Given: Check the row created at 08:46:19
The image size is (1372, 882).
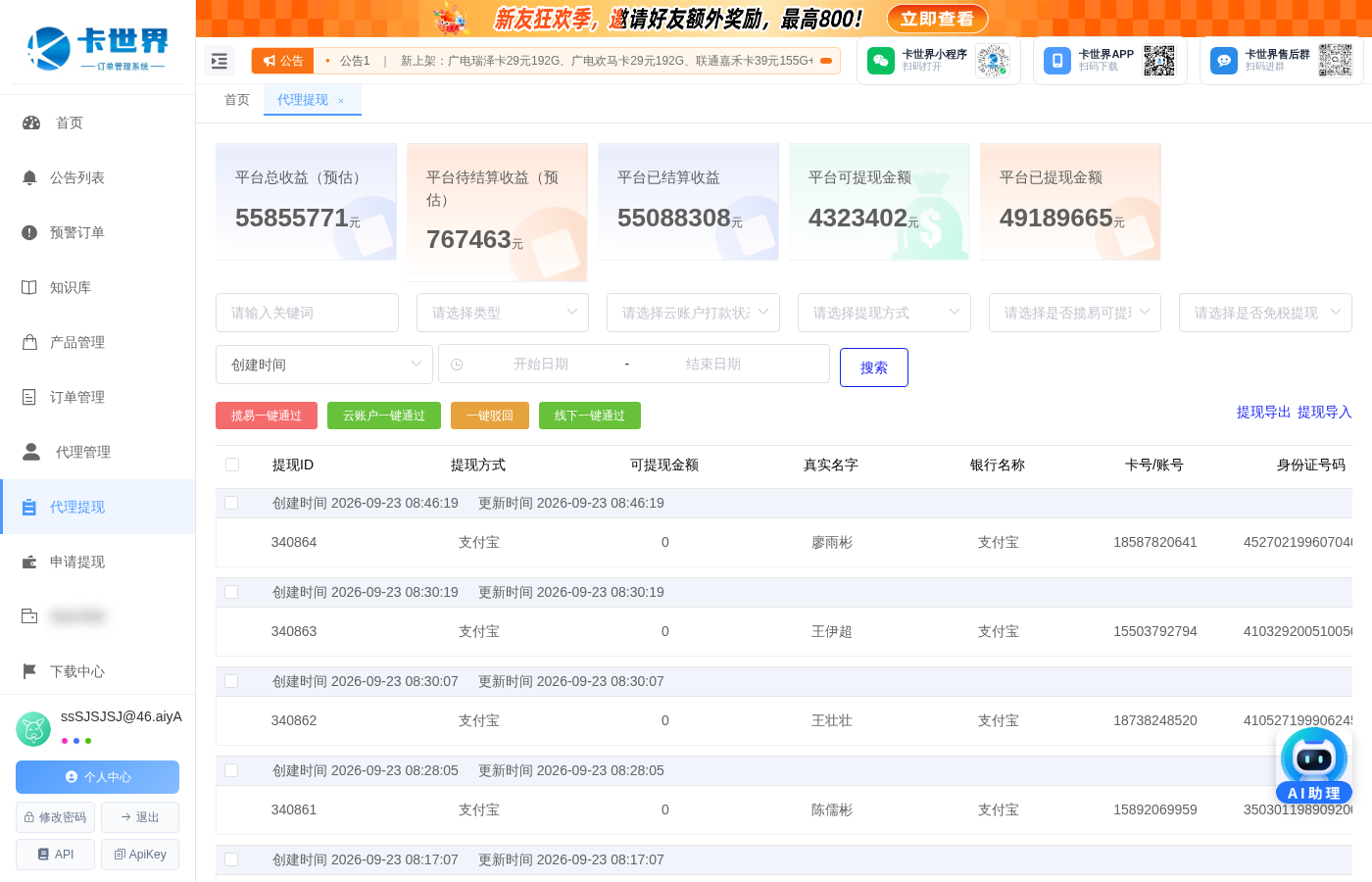Looking at the screenshot, I should tap(231, 503).
